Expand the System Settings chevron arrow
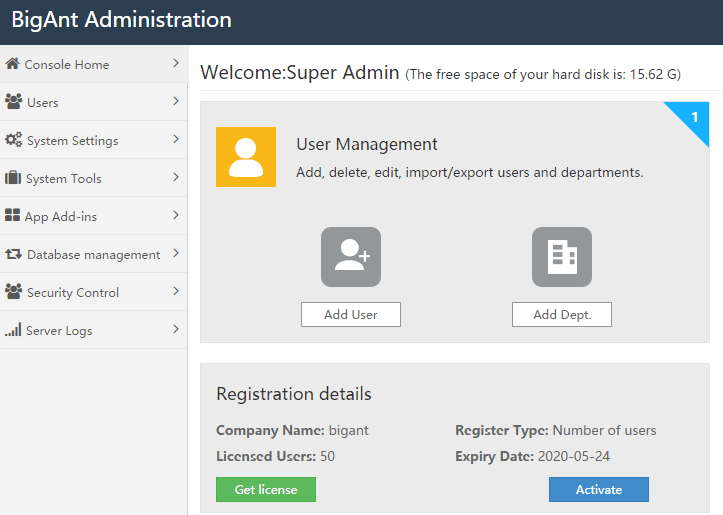Screen dimensions: 723x515 [x=175, y=139]
